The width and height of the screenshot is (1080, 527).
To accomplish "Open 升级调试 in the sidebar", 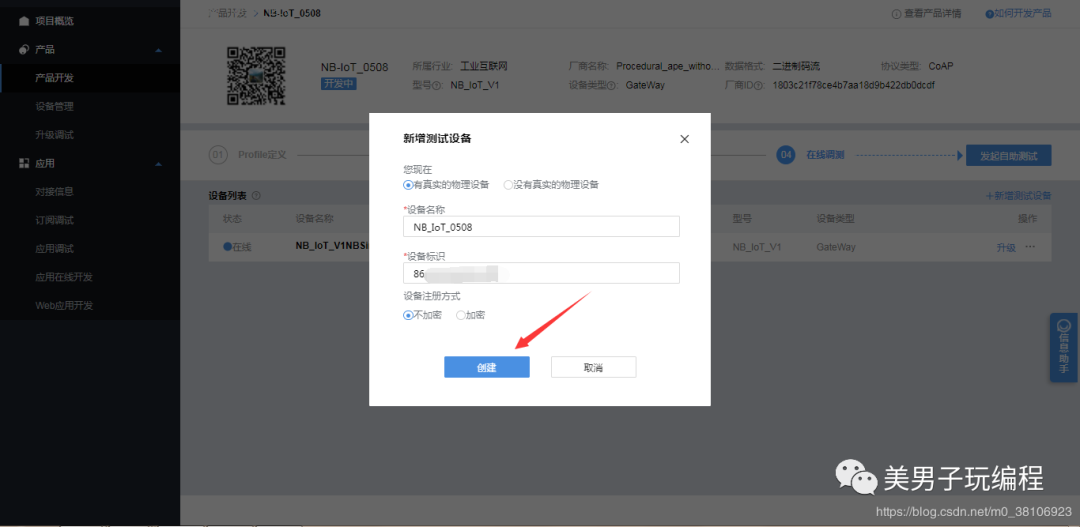I will 54,135.
